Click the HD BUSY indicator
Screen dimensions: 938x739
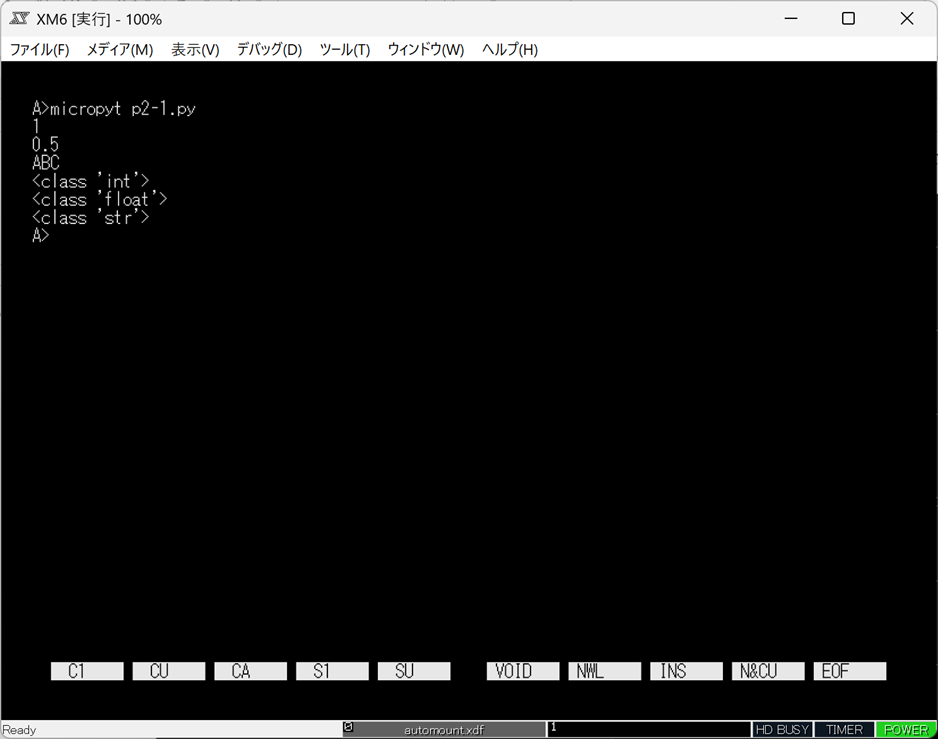tap(782, 729)
